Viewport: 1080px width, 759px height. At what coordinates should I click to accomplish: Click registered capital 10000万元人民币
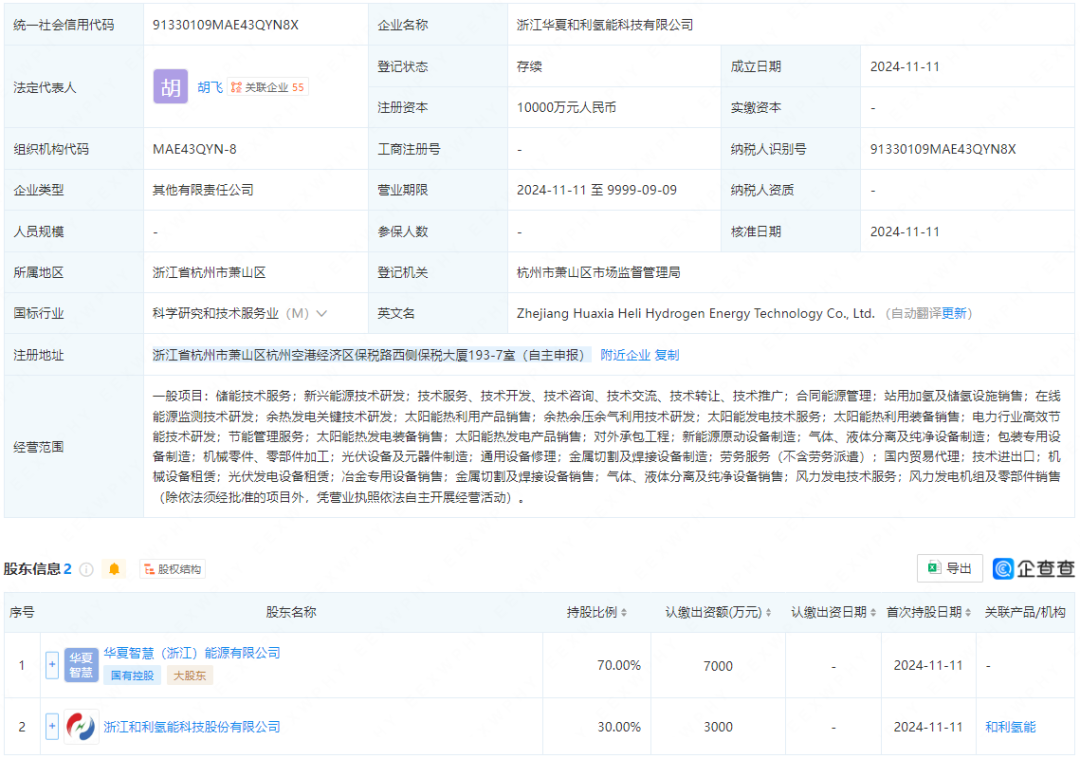tap(566, 107)
